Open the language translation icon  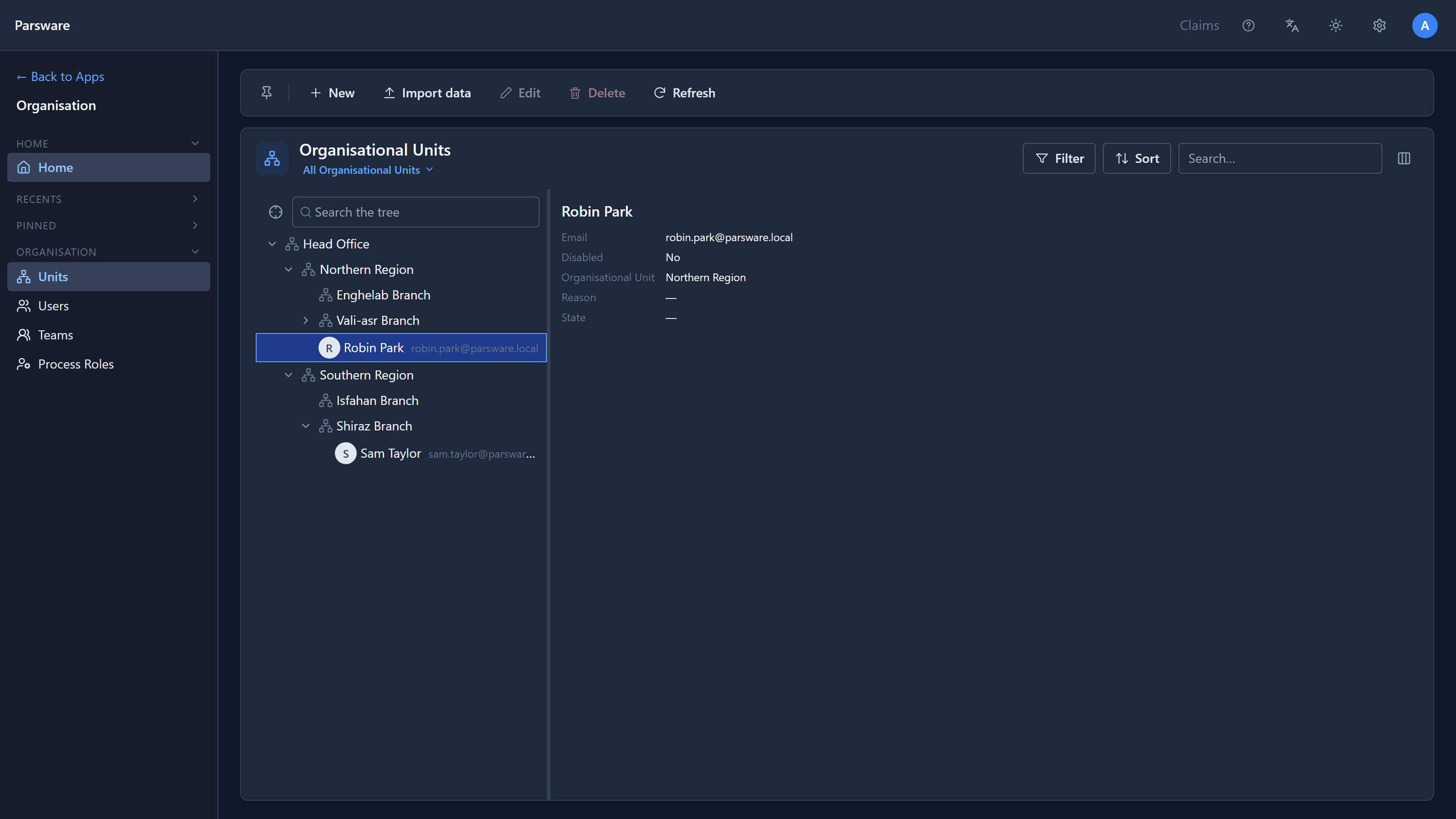tap(1292, 25)
